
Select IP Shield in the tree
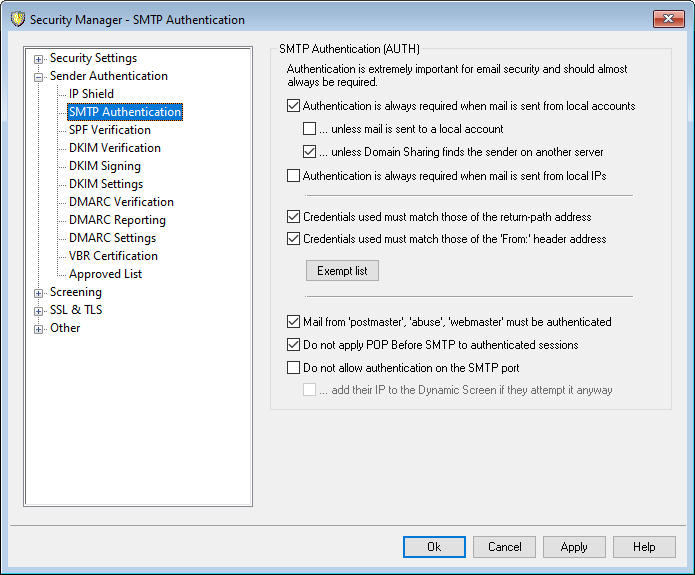pos(91,94)
